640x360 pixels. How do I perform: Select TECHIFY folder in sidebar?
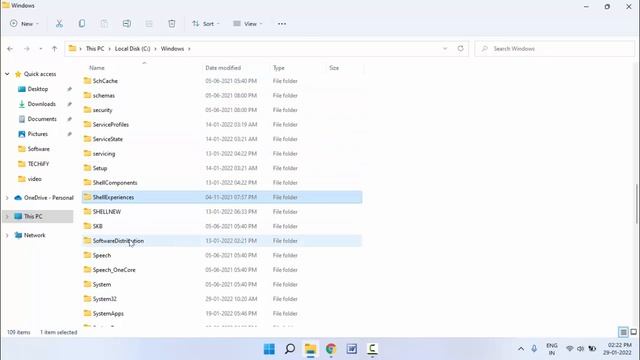38,164
